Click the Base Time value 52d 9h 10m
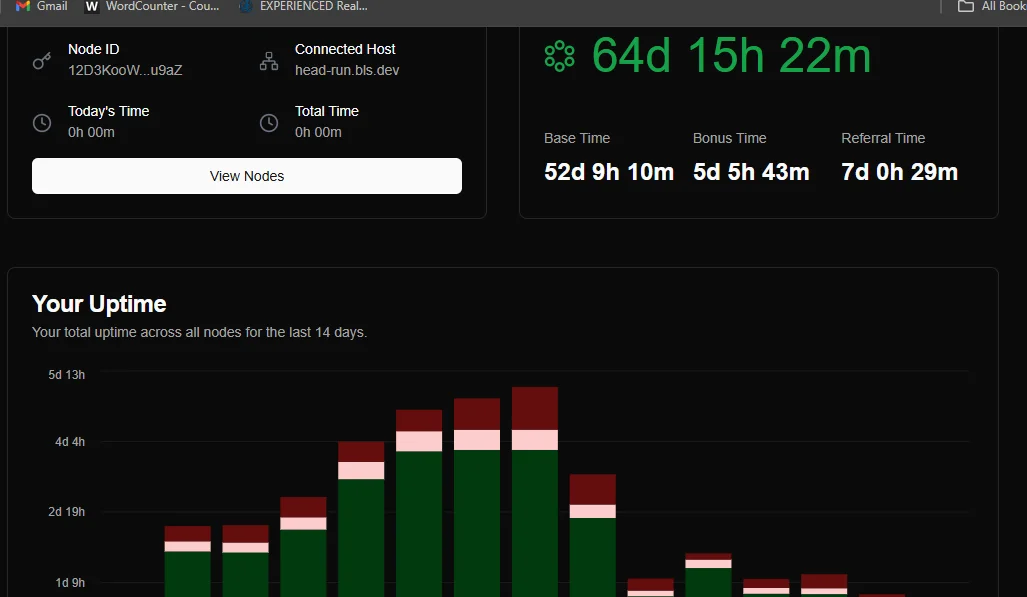Image resolution: width=1027 pixels, height=597 pixels. click(x=608, y=172)
